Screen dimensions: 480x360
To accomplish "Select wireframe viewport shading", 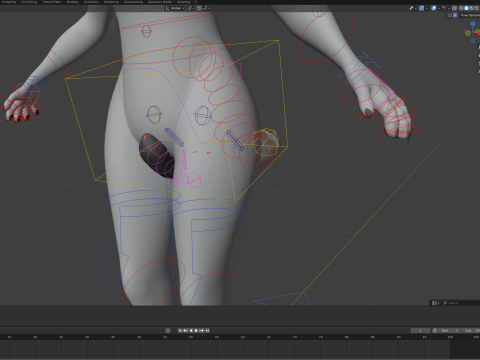I will (x=461, y=8).
